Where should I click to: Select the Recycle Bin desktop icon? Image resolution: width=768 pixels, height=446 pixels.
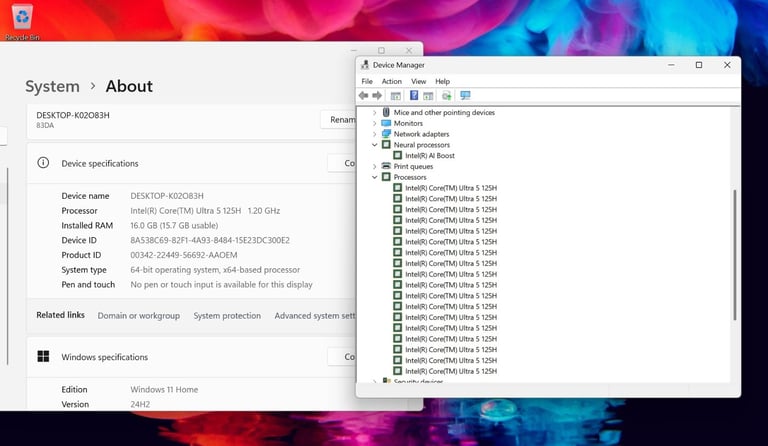point(22,22)
